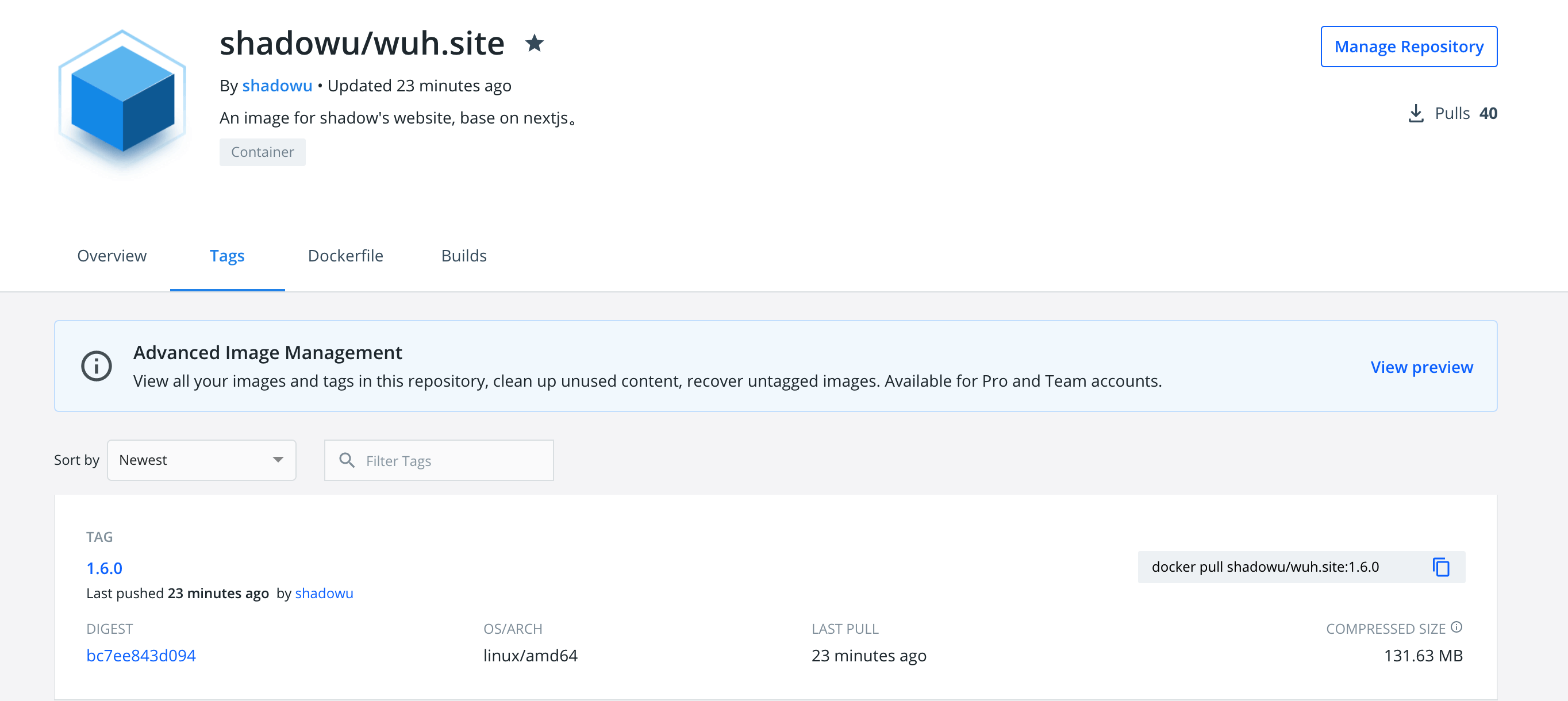Image resolution: width=1568 pixels, height=701 pixels.
Task: Click the Advanced Image Management heading
Action: (267, 352)
